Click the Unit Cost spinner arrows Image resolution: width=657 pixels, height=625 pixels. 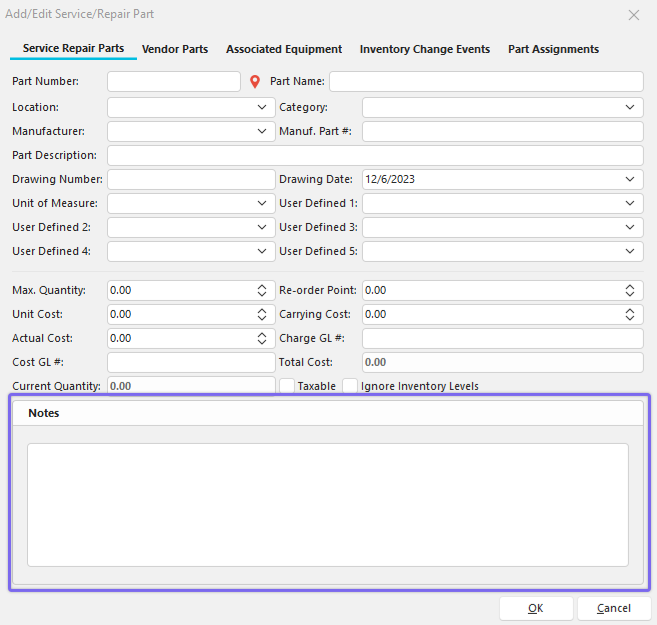pyautogui.click(x=262, y=314)
